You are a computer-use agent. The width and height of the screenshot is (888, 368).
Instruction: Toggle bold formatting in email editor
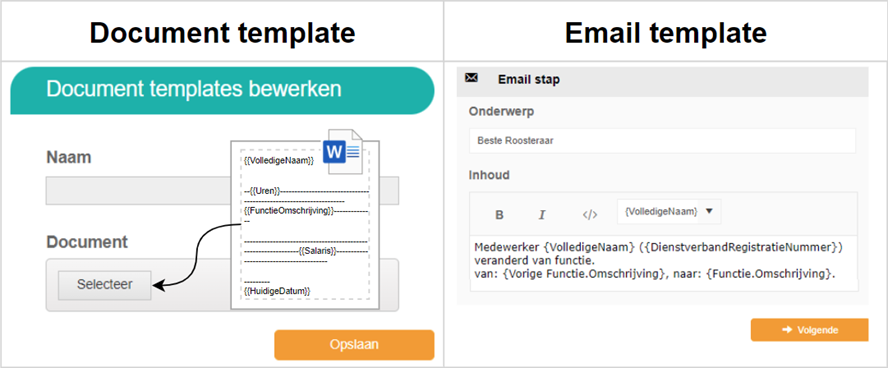[500, 215]
